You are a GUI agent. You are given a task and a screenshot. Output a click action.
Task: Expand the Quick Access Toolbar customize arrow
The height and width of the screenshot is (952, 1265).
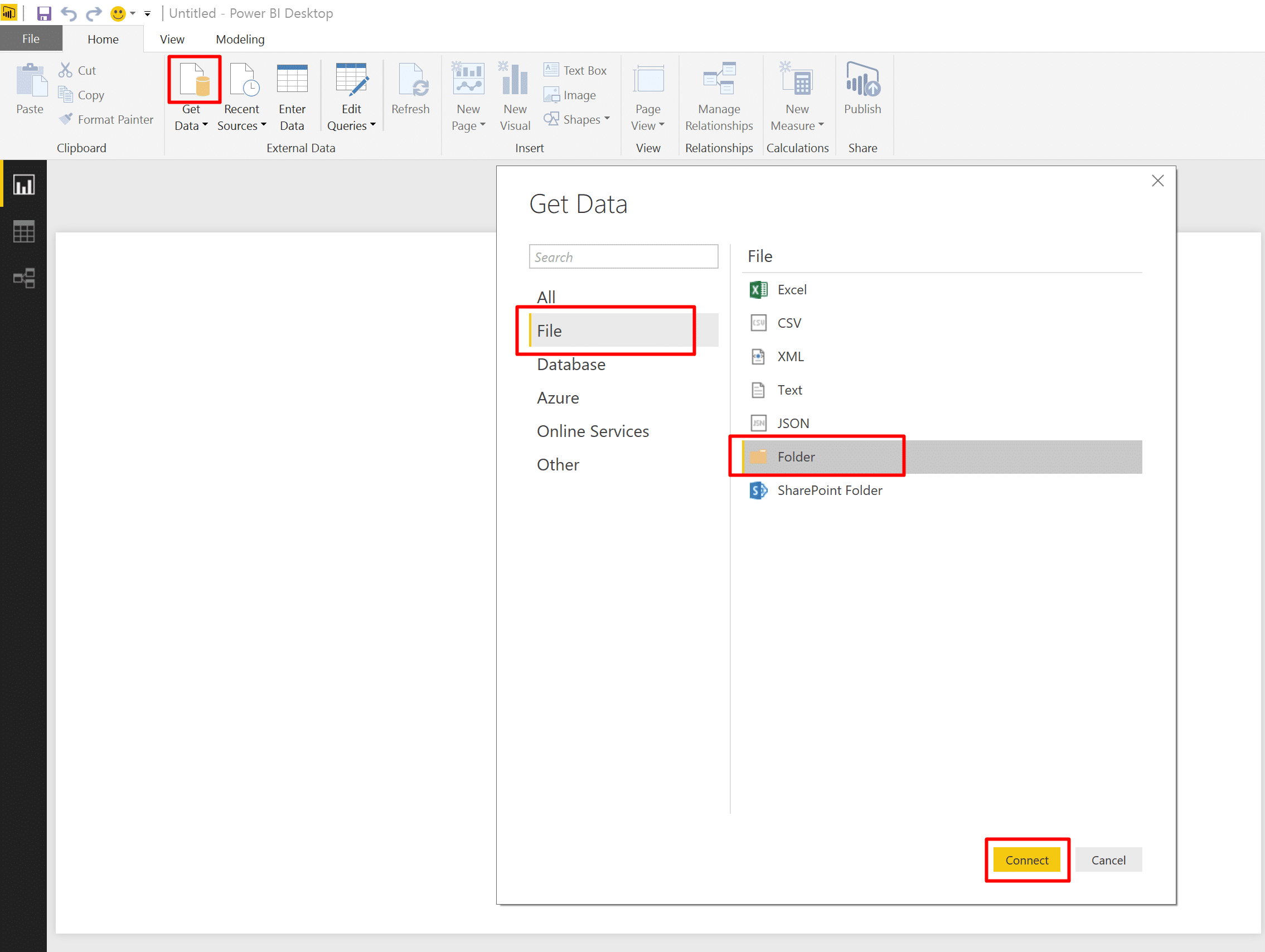click(148, 14)
